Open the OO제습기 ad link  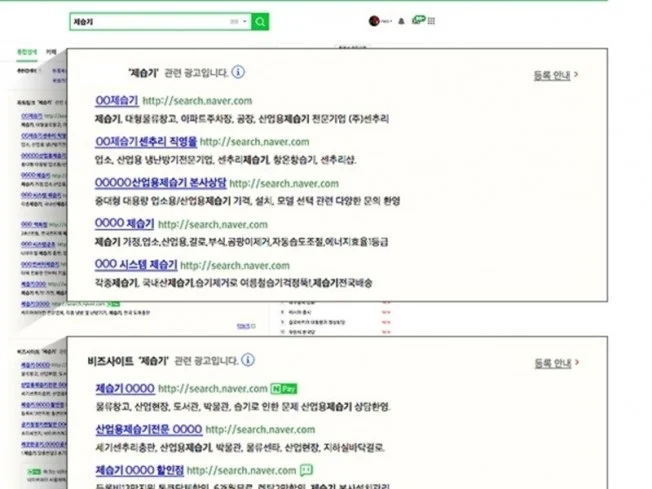pos(116,101)
